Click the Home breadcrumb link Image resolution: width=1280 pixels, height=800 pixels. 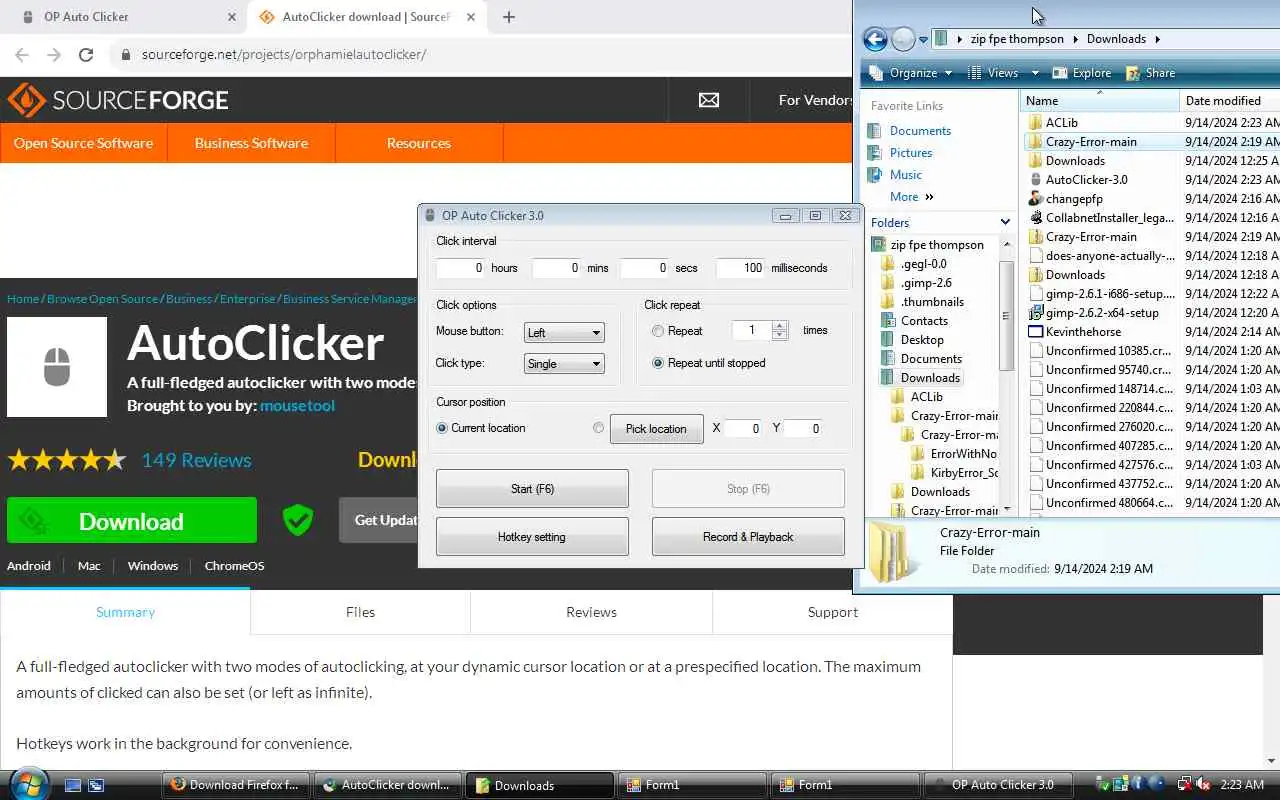pos(23,298)
